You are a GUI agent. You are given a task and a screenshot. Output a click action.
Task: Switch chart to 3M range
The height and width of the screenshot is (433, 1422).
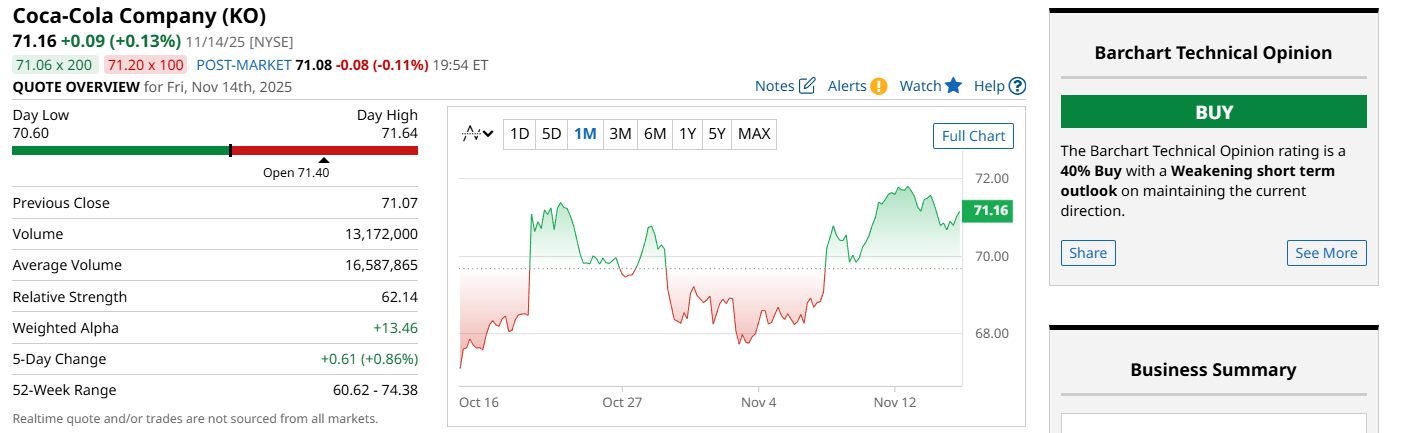pyautogui.click(x=620, y=134)
